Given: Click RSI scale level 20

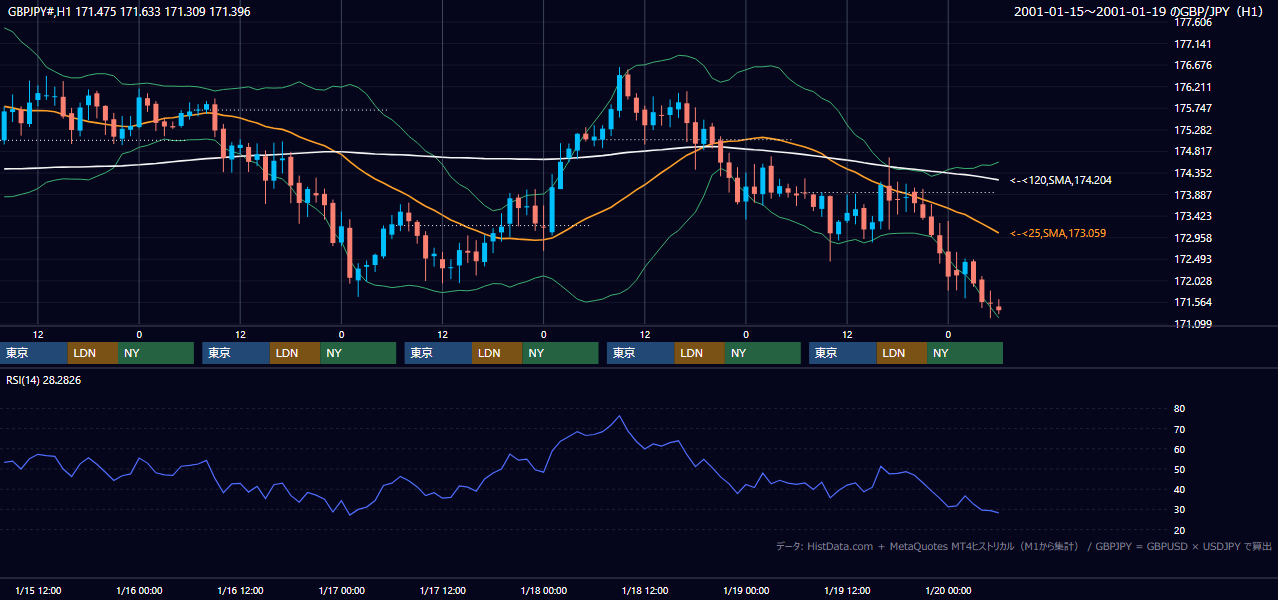Looking at the screenshot, I should [x=1179, y=530].
